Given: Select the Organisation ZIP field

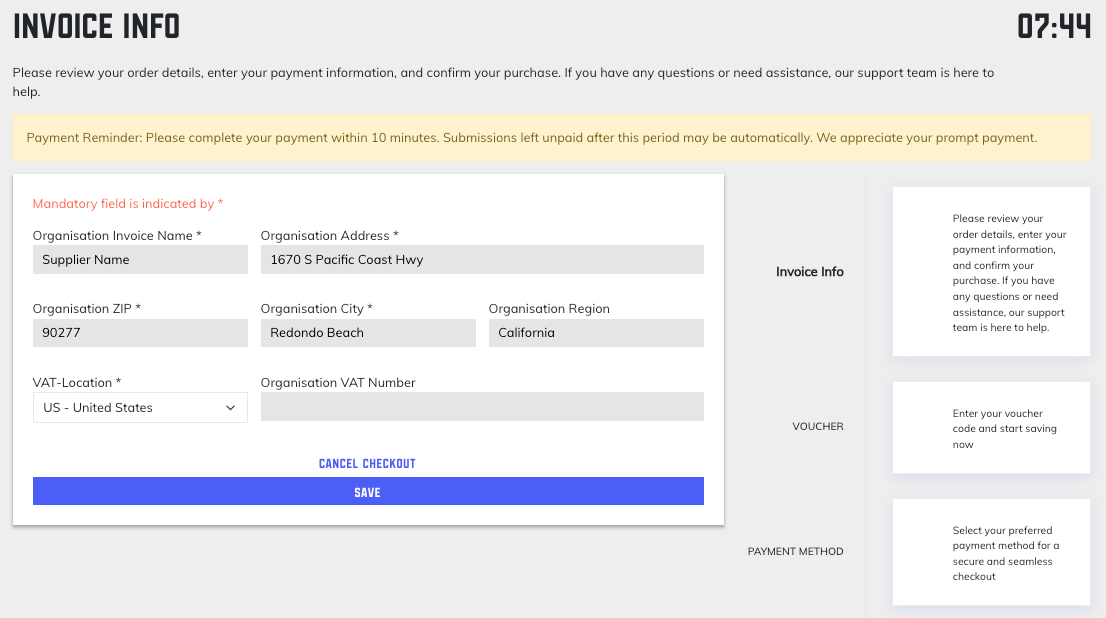Looking at the screenshot, I should (x=140, y=333).
